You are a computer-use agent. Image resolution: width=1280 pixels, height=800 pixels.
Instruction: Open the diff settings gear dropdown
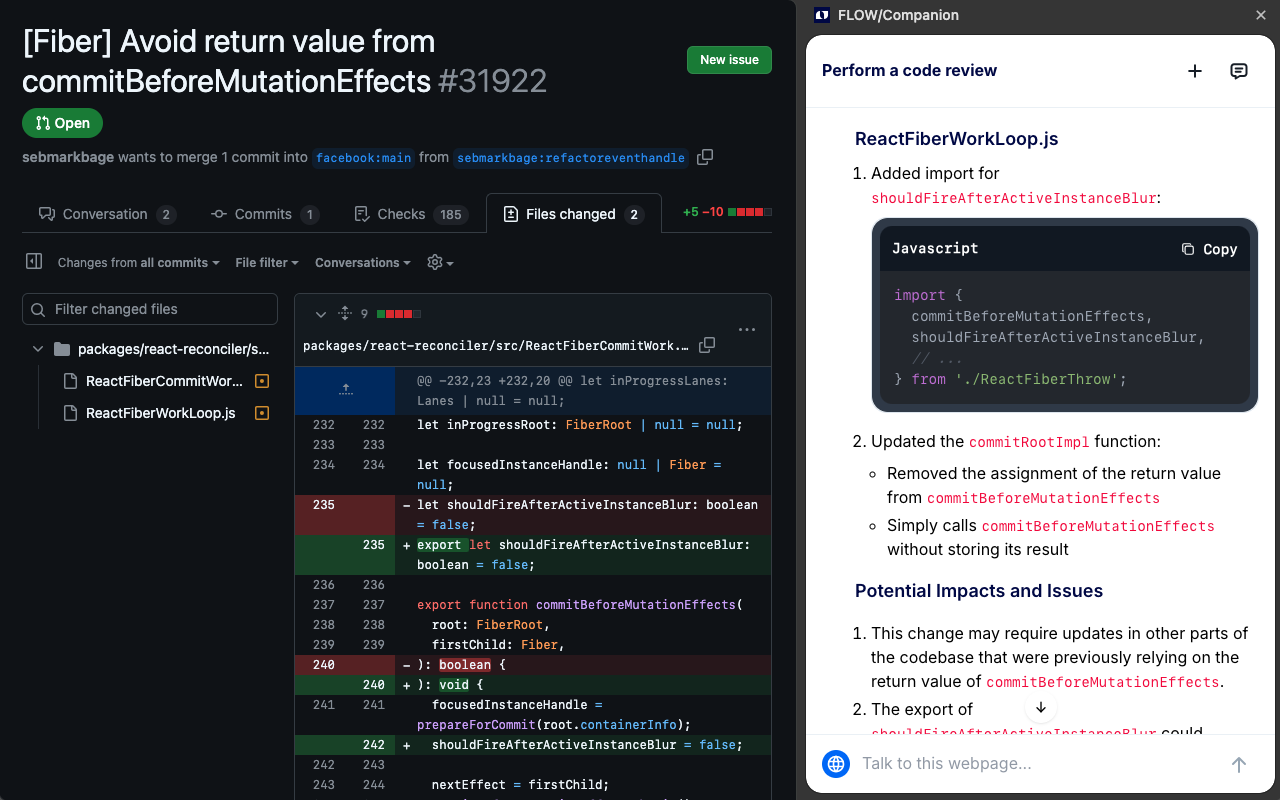click(440, 262)
